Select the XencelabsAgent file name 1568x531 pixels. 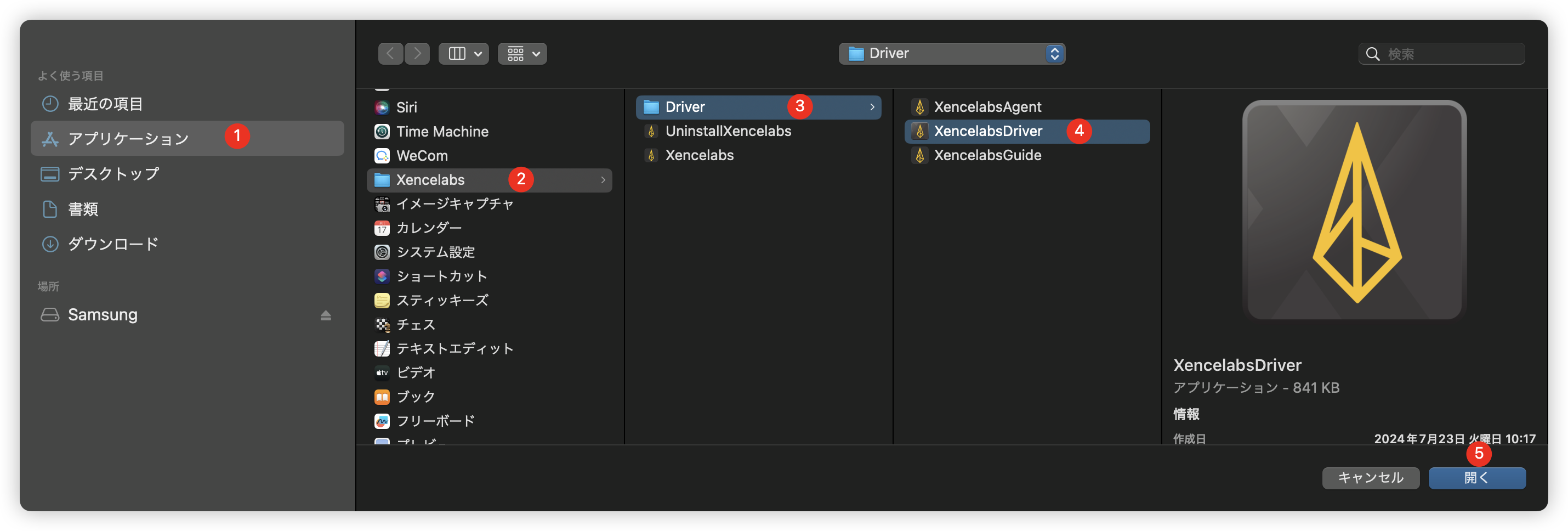(987, 107)
